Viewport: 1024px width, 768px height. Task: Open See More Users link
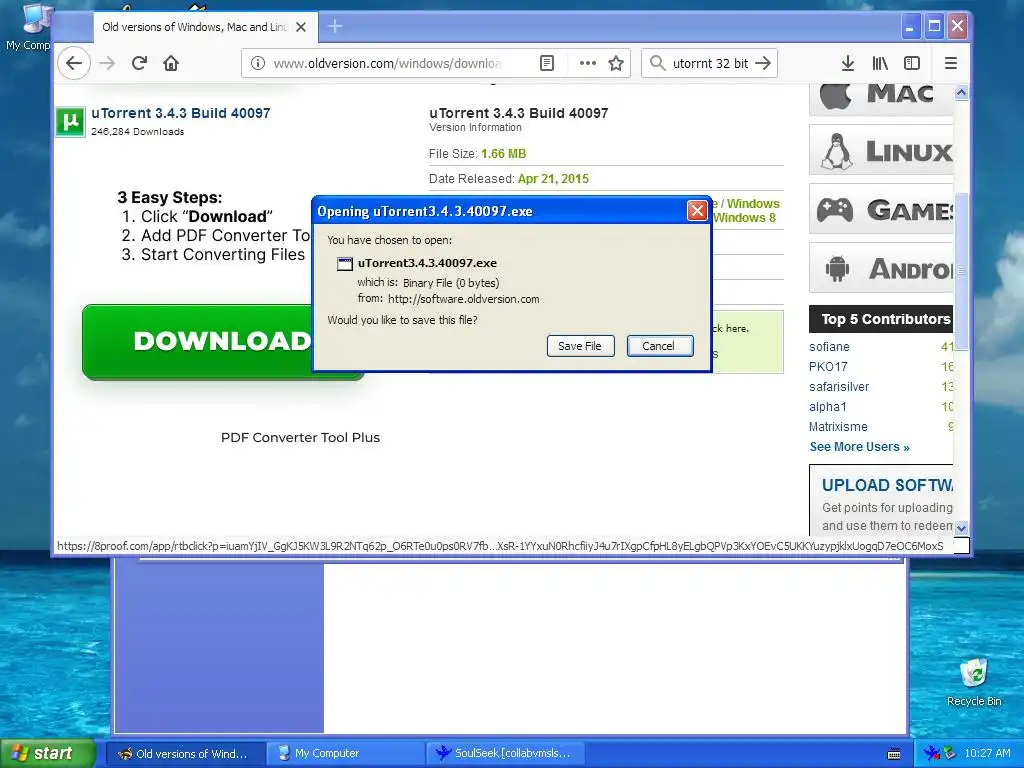[859, 447]
